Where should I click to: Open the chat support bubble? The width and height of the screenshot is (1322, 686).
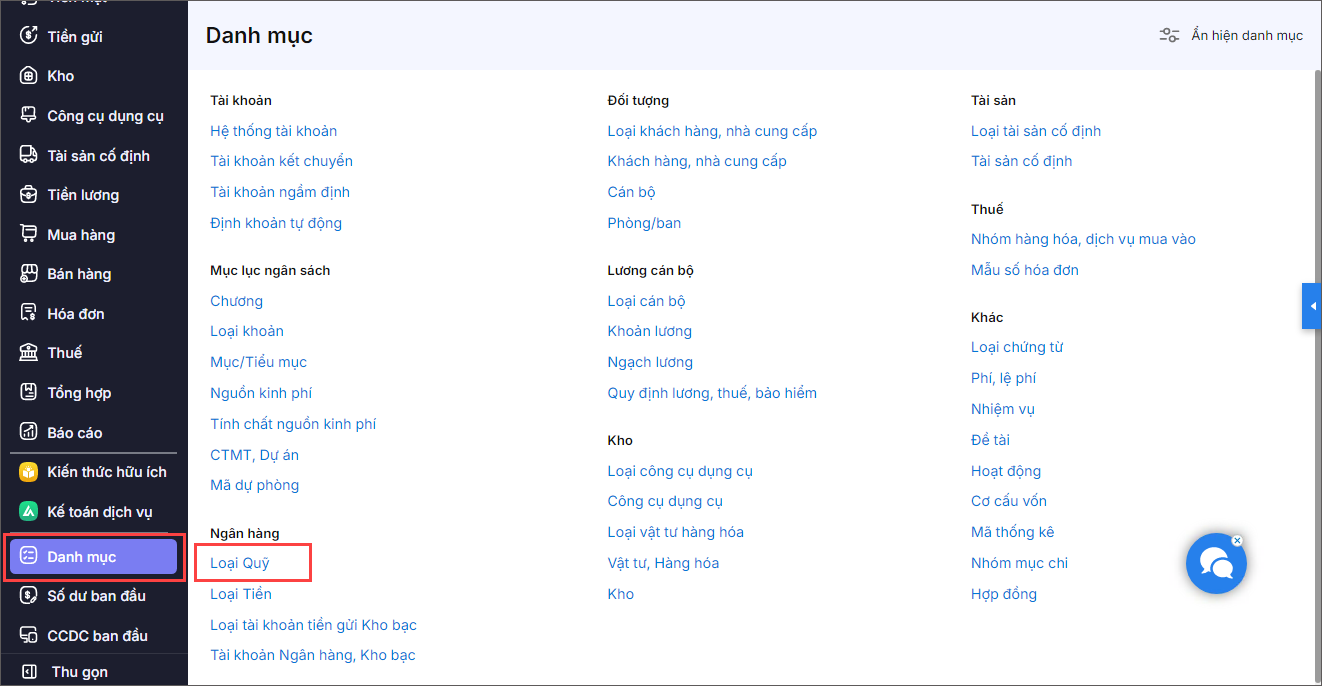pyautogui.click(x=1216, y=564)
